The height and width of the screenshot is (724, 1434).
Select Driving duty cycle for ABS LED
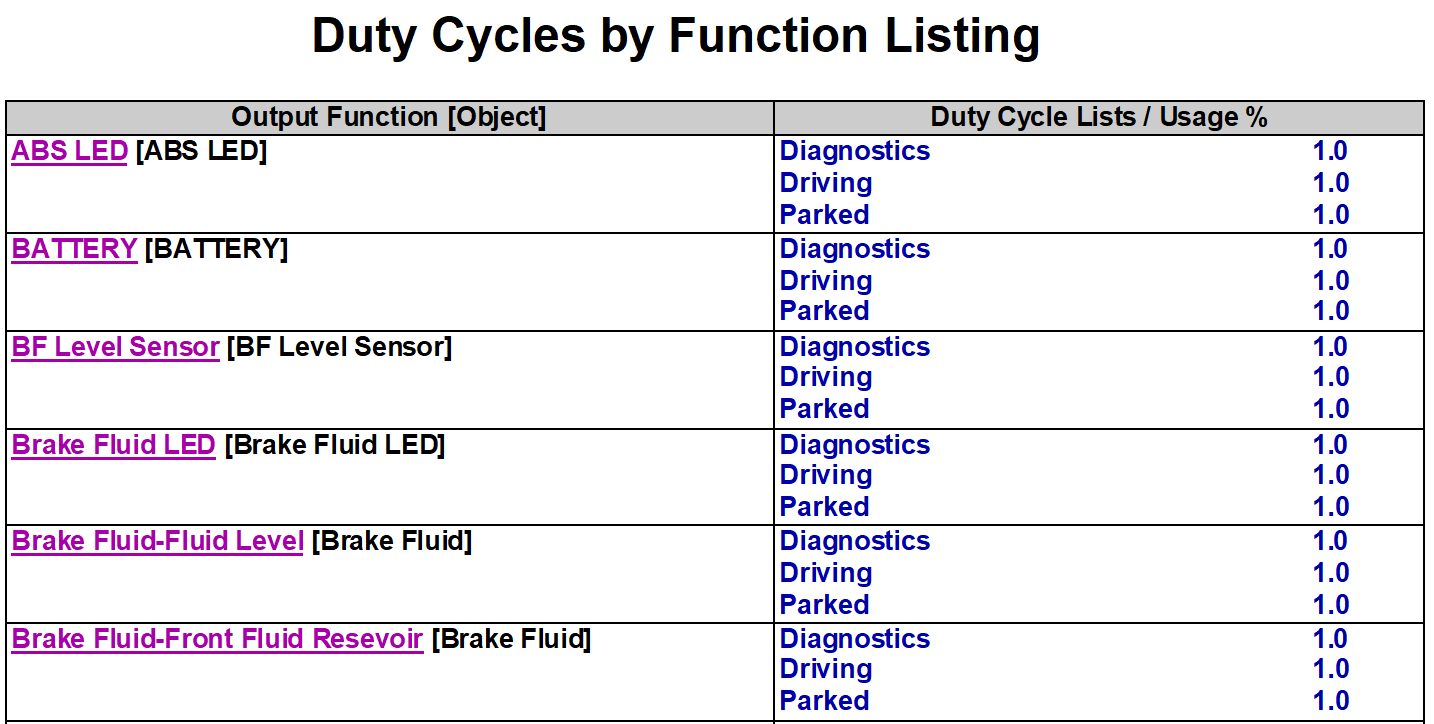coord(826,183)
